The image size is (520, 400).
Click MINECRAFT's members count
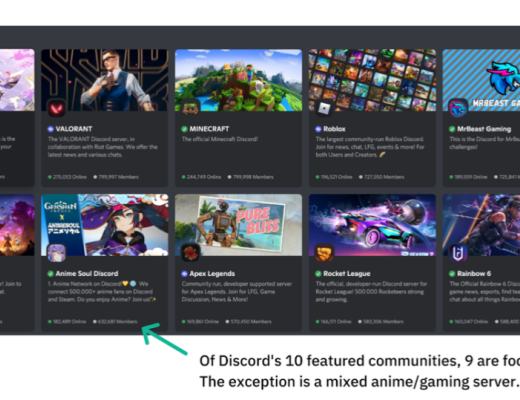pos(250,177)
